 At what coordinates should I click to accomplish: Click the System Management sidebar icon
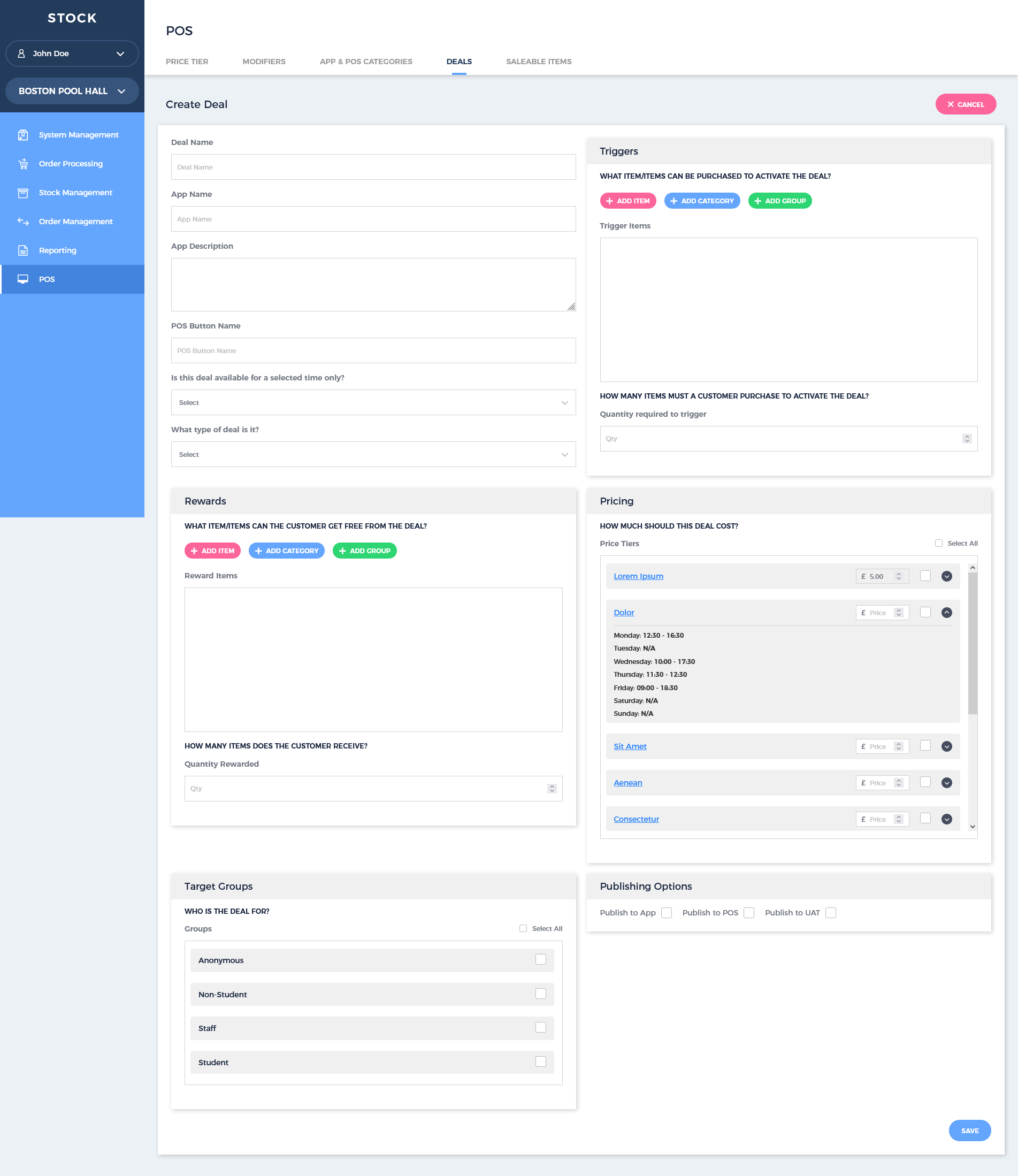pos(22,135)
